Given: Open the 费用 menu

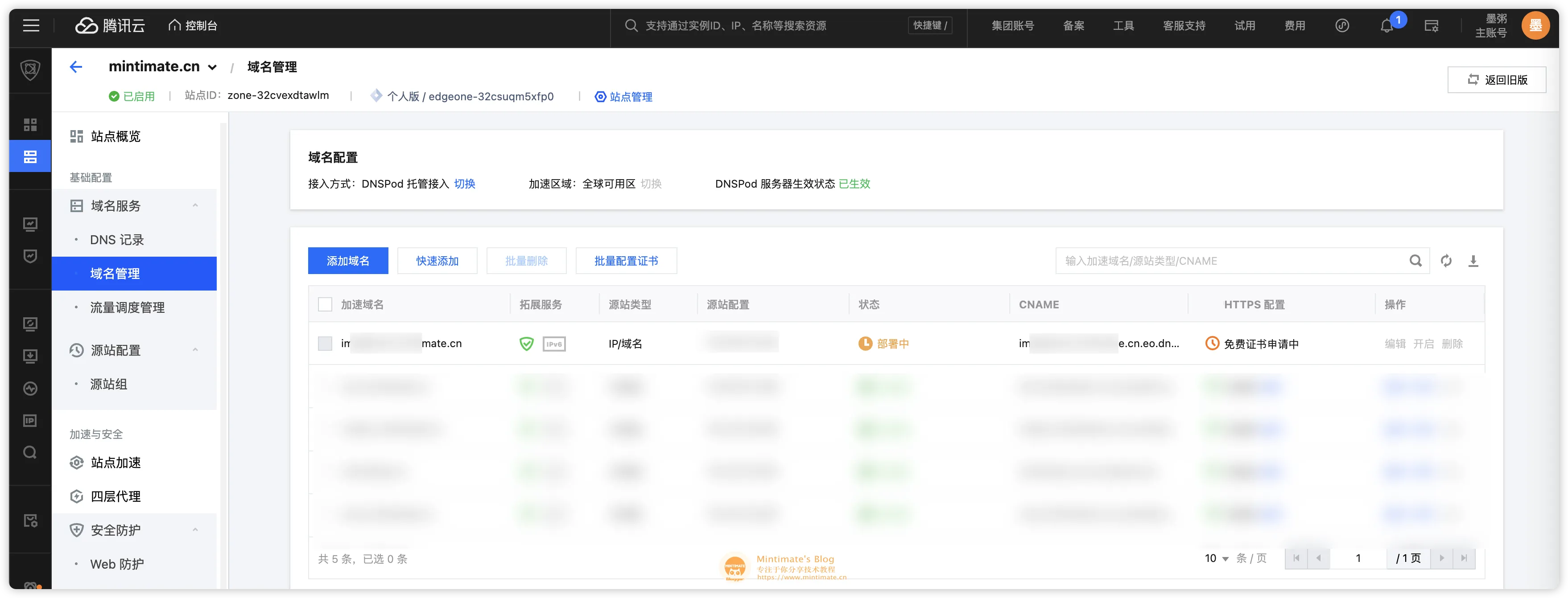Looking at the screenshot, I should (x=1294, y=25).
